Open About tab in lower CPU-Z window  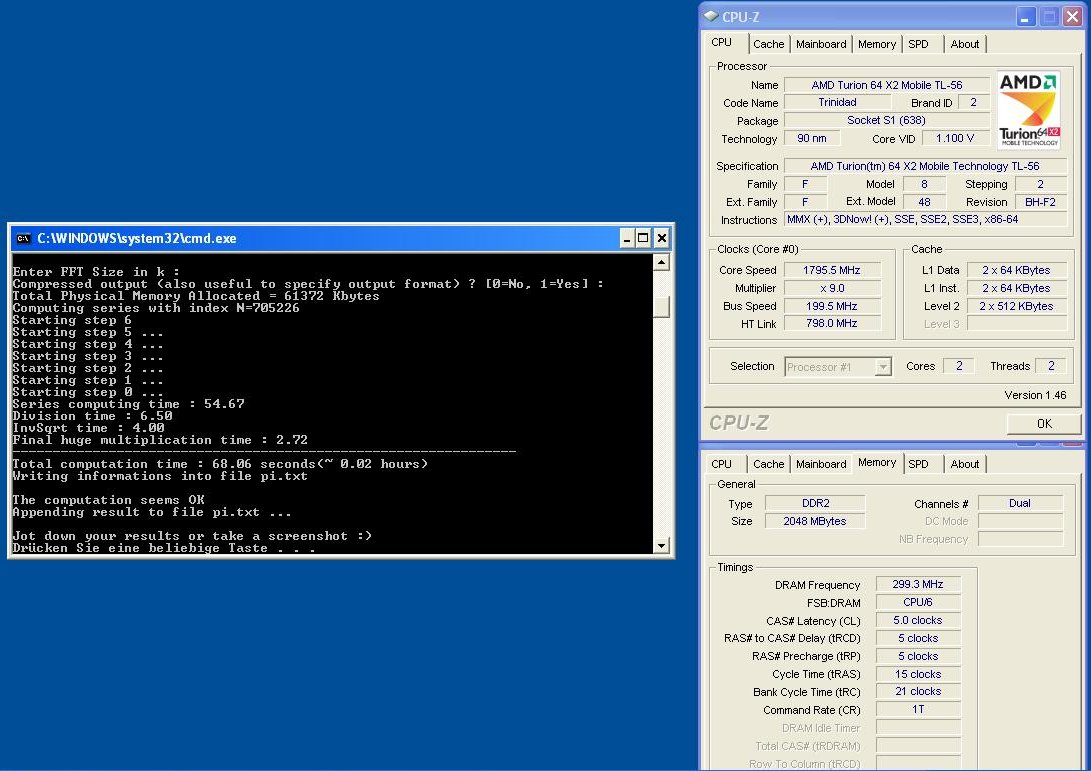pos(964,464)
